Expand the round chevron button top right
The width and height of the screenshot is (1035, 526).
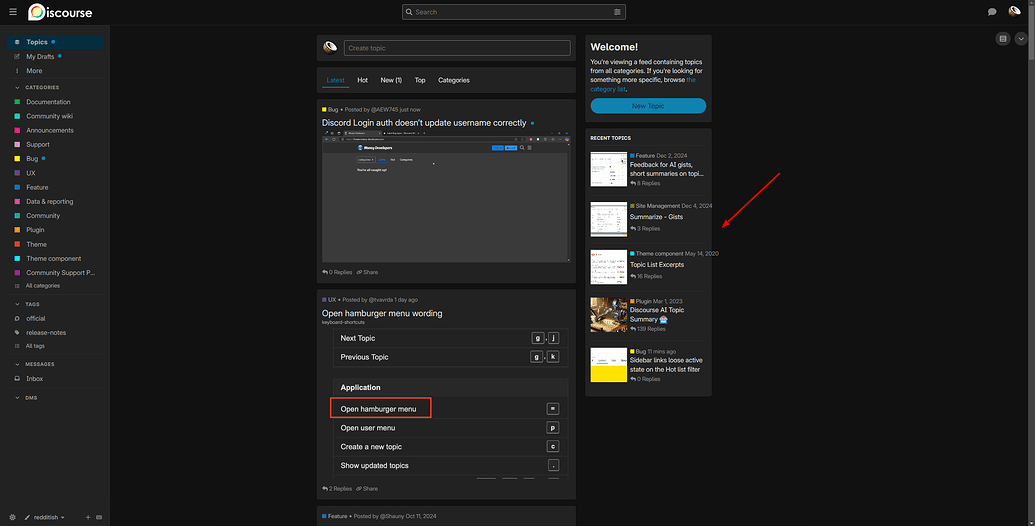(x=1021, y=39)
